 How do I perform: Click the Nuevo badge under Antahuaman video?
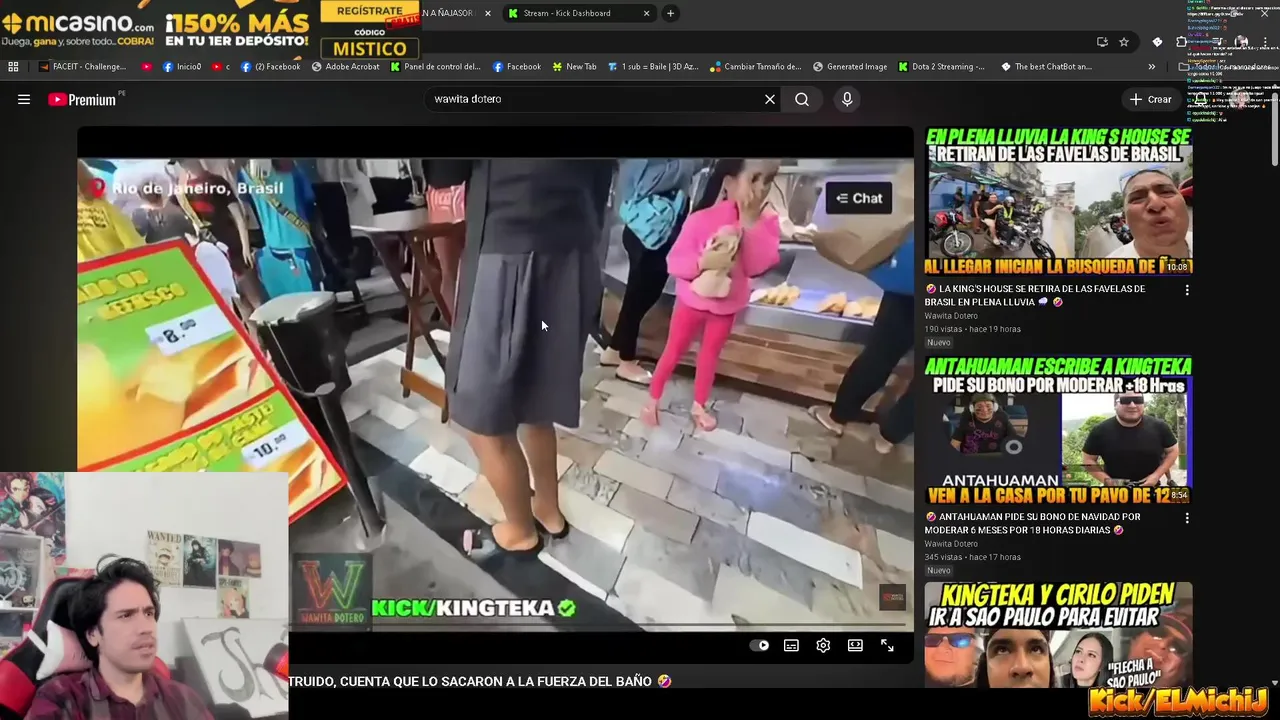pyautogui.click(x=939, y=571)
